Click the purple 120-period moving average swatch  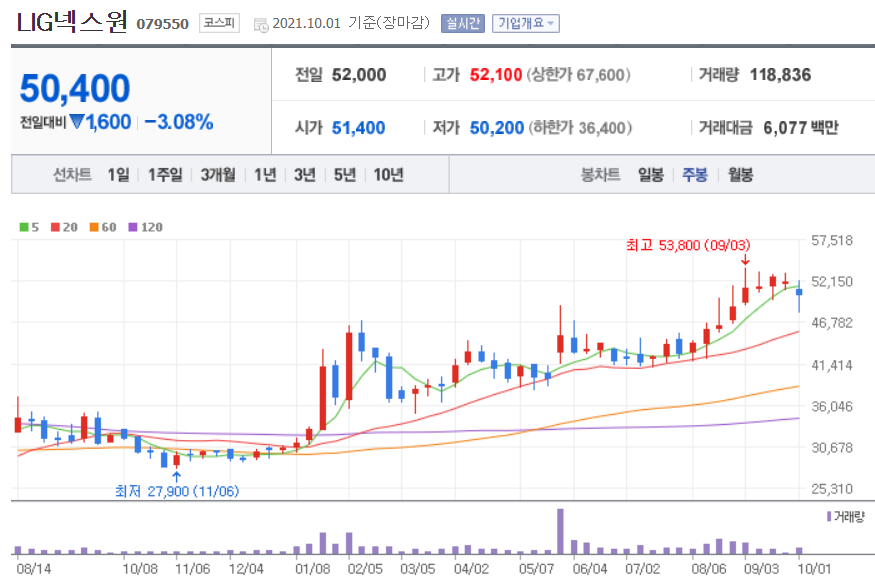pos(133,227)
